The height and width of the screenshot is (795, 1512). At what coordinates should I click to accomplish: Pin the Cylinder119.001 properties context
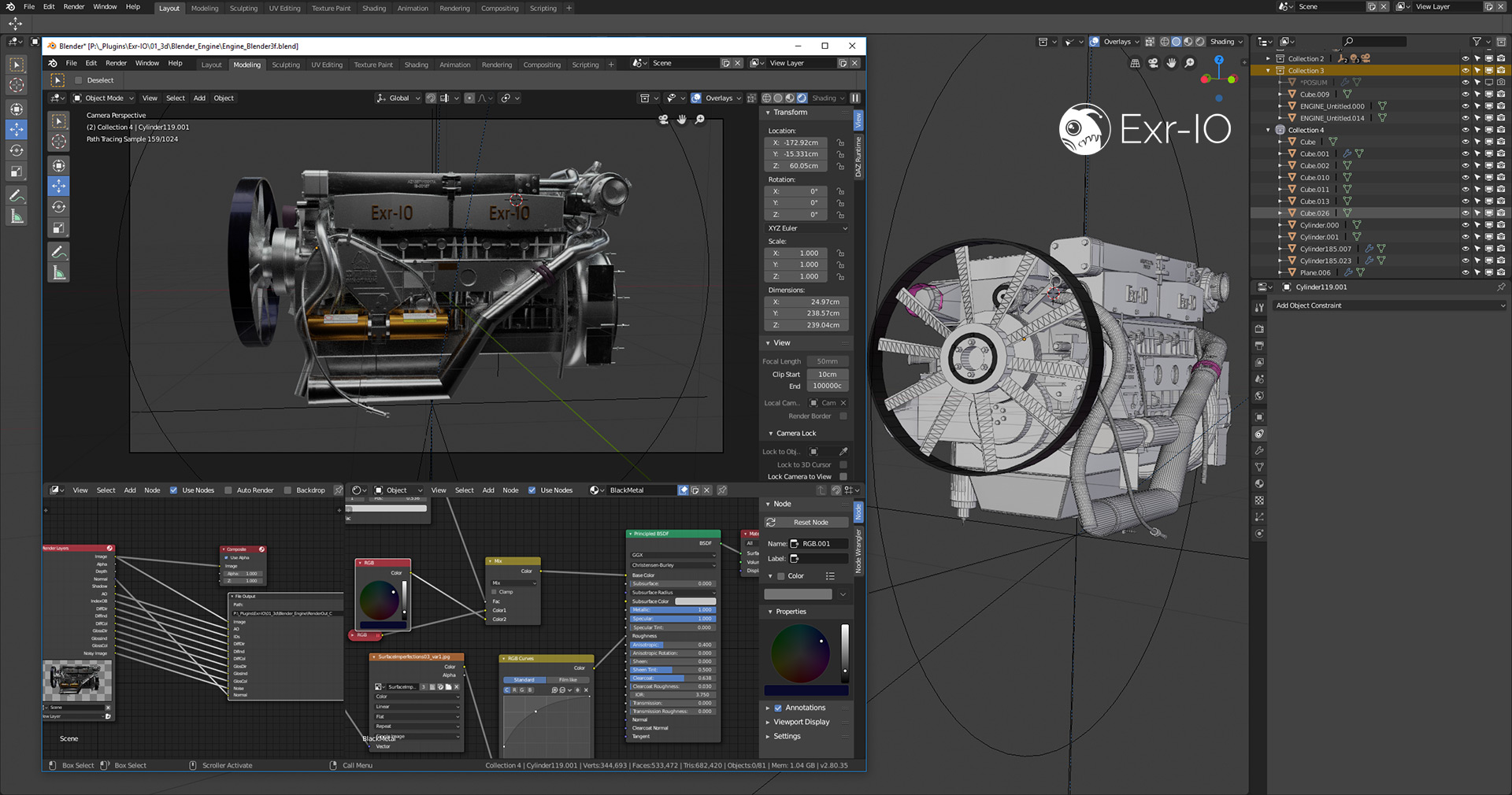pos(1501,287)
